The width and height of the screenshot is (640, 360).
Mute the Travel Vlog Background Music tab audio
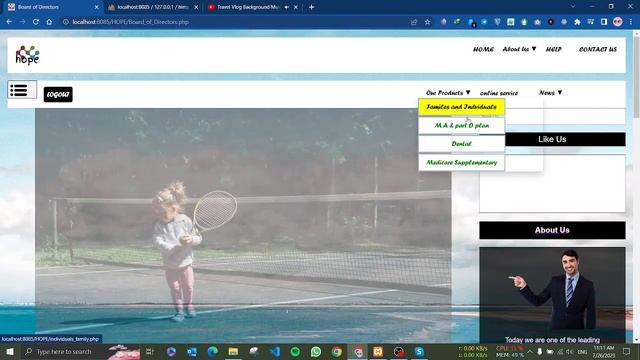[287, 7]
